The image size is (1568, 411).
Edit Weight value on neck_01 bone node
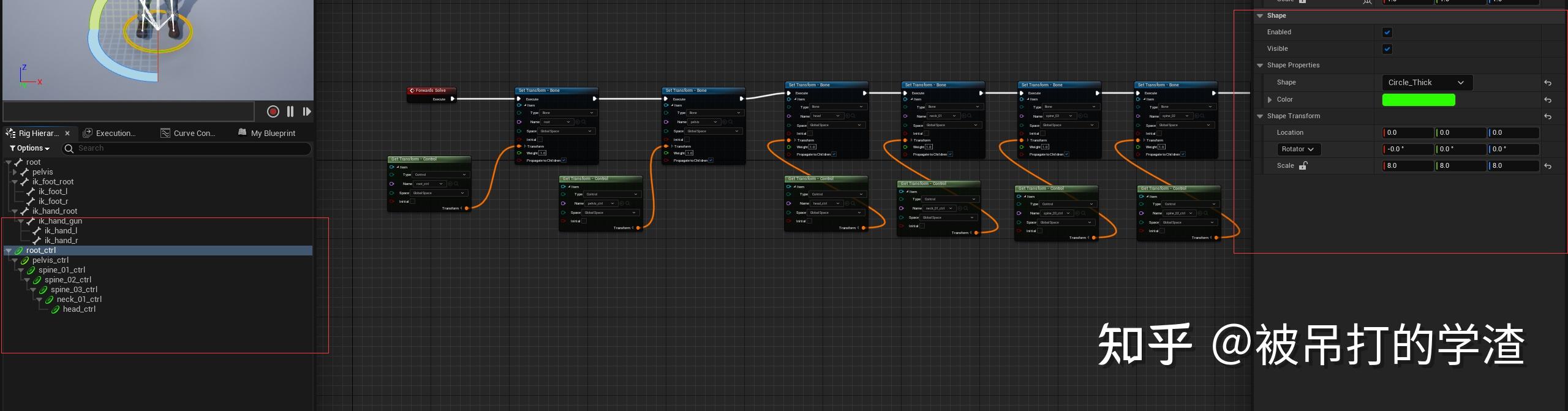[x=929, y=147]
